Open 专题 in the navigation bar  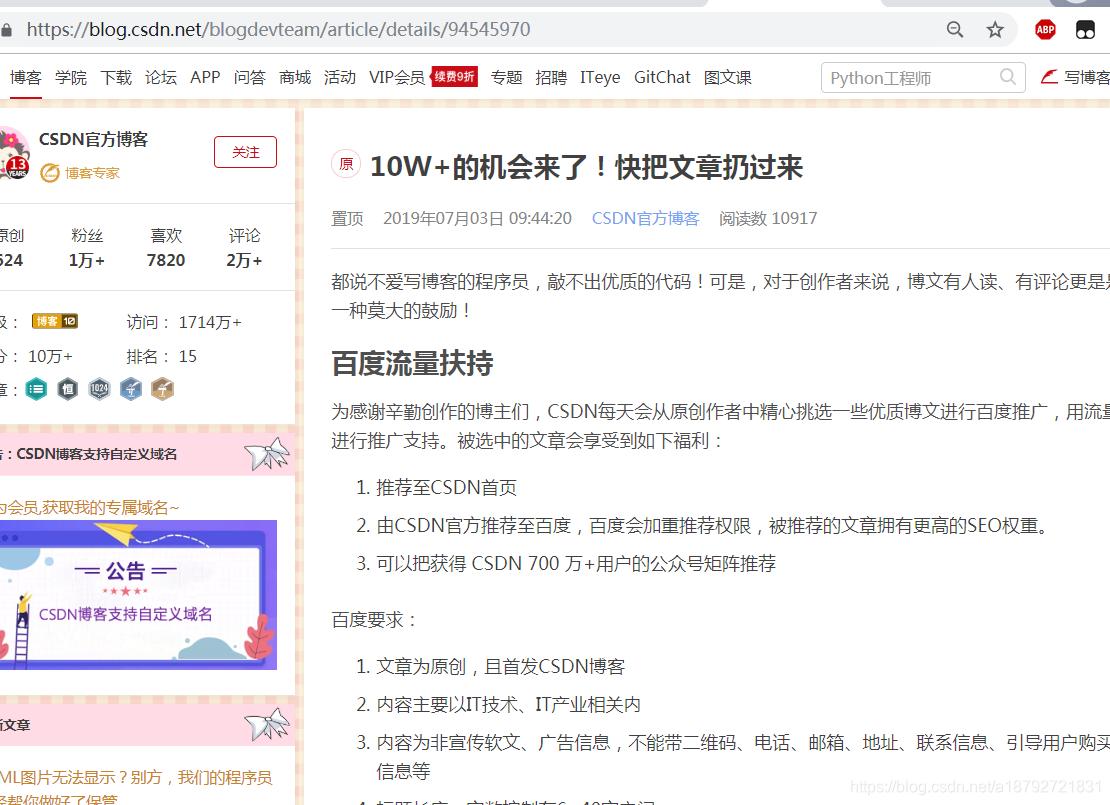[507, 77]
